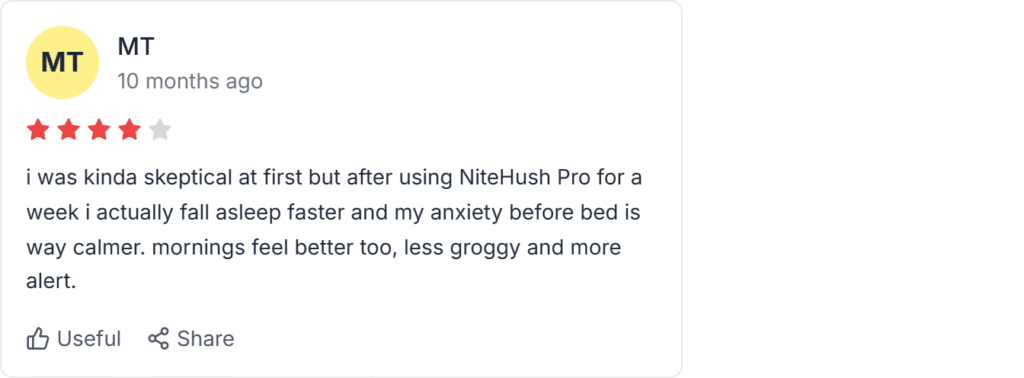The width and height of the screenshot is (1024, 378).
Task: Mark the review as Useful via its label
Action: [x=89, y=339]
